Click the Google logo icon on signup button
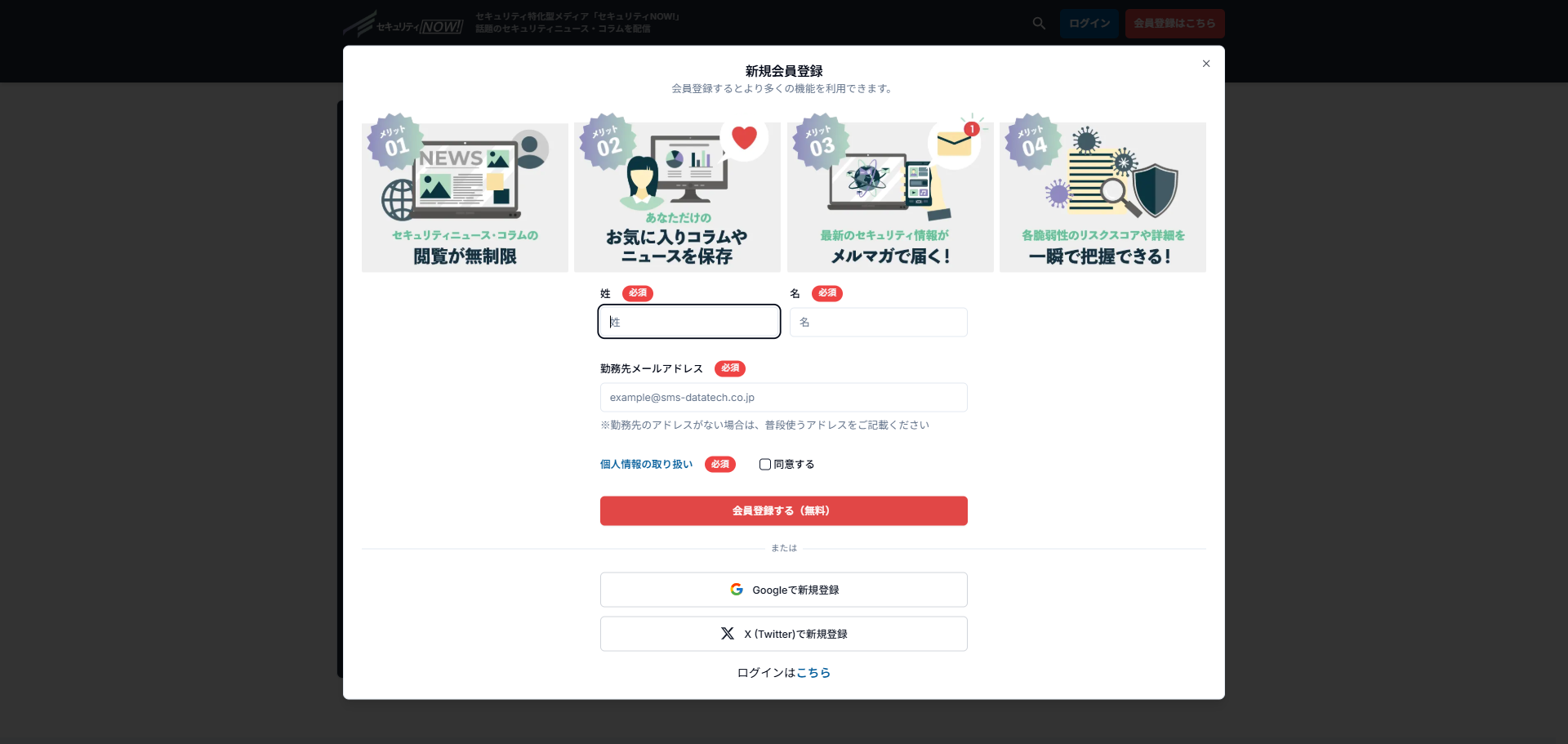The width and height of the screenshot is (1568, 744). (737, 590)
